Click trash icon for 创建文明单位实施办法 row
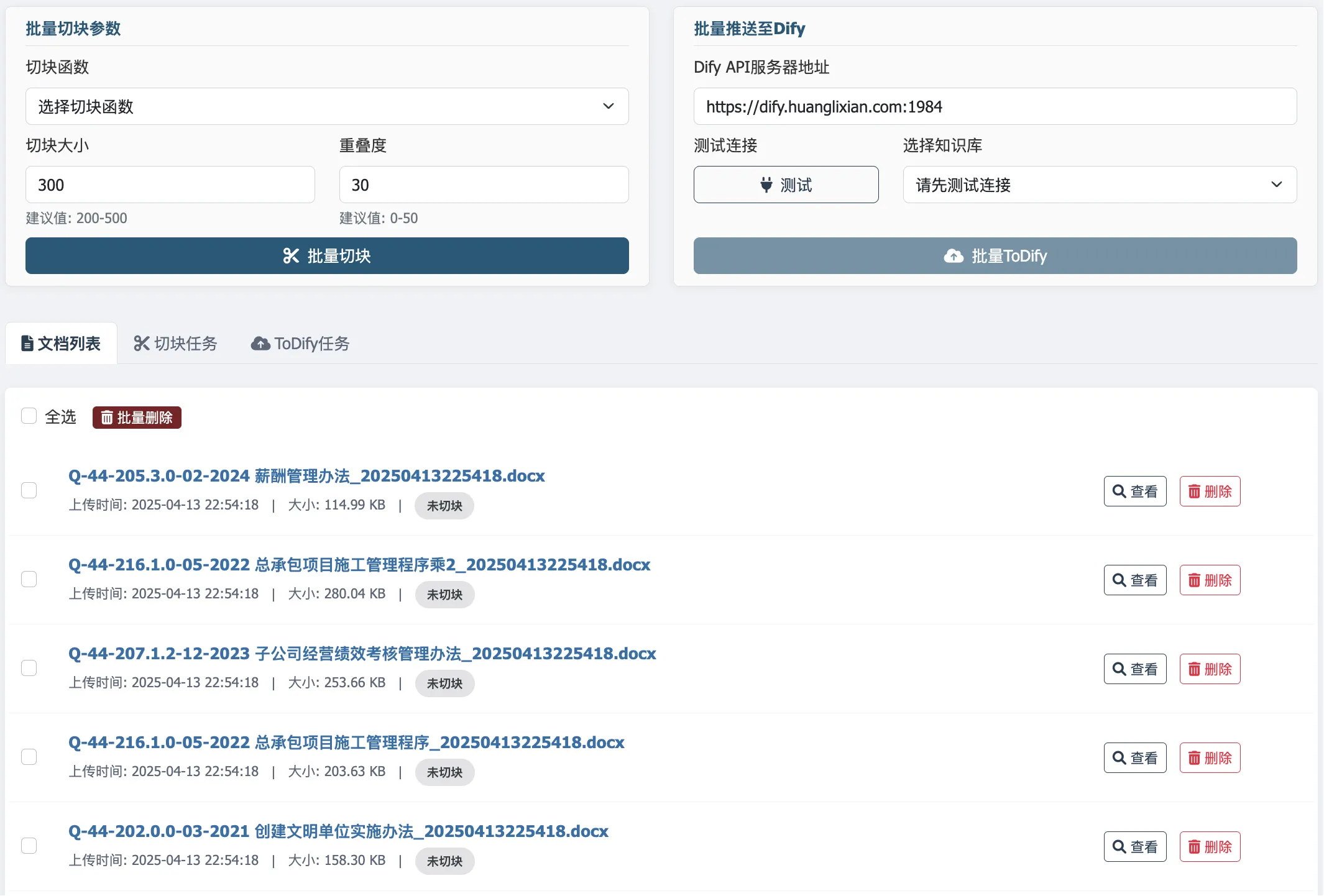The image size is (1324, 896). point(1194,847)
